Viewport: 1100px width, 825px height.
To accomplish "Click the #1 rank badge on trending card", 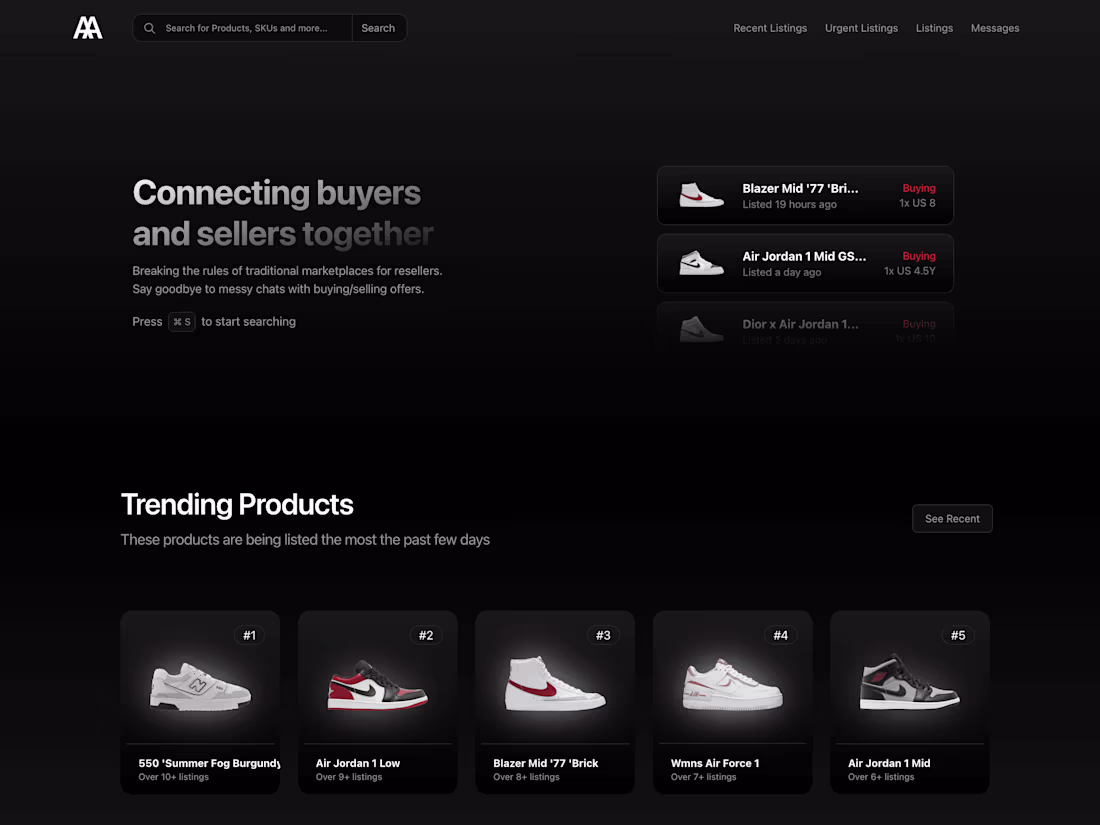I will (250, 635).
